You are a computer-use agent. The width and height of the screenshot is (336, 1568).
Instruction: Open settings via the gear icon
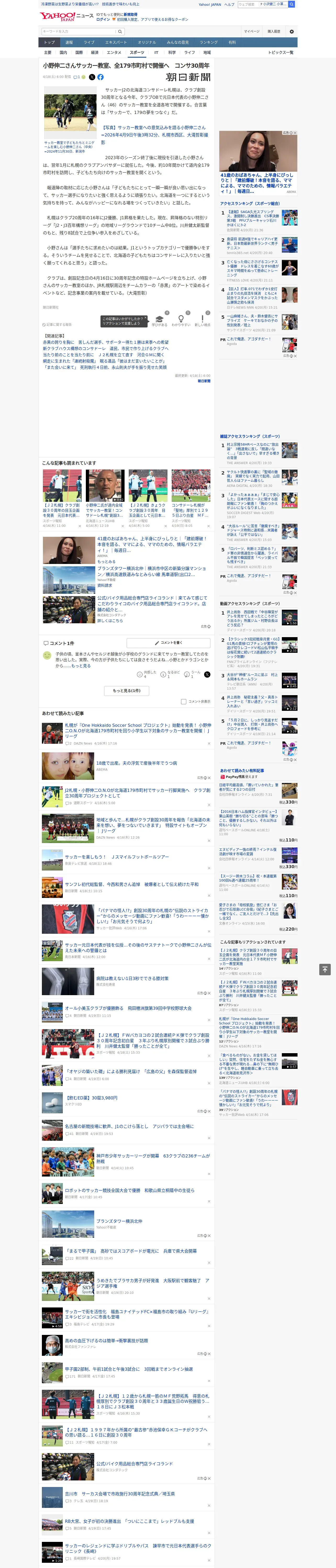point(292,32)
